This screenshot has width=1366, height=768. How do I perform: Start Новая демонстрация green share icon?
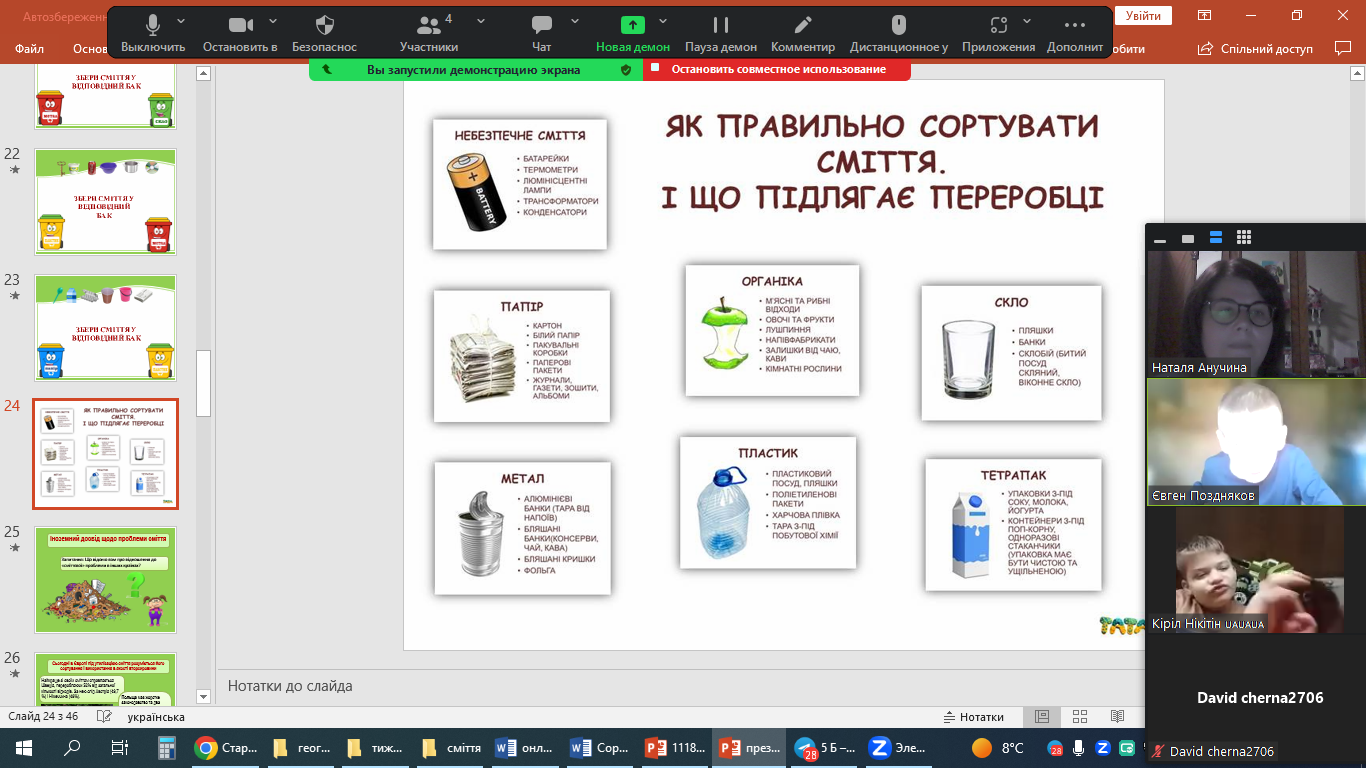point(633,25)
